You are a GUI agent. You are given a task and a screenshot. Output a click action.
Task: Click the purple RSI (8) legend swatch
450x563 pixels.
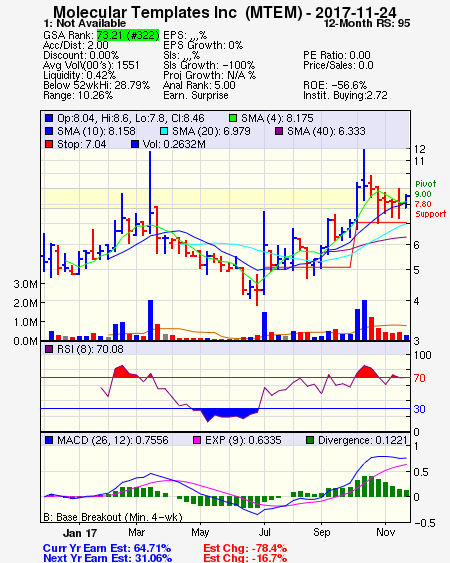tap(49, 349)
